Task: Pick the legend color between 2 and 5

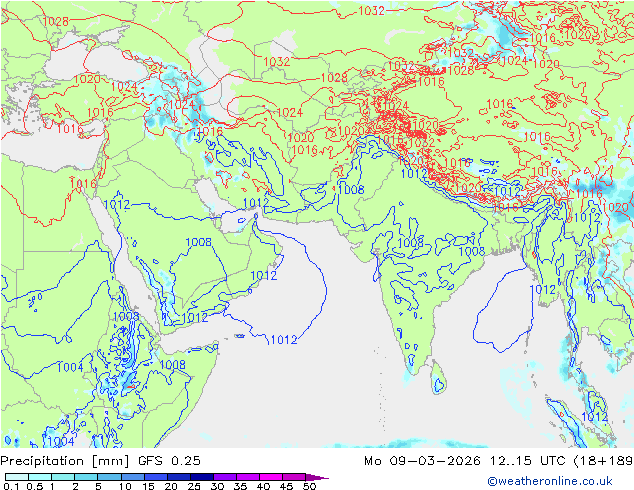Action: pyautogui.click(x=86, y=477)
